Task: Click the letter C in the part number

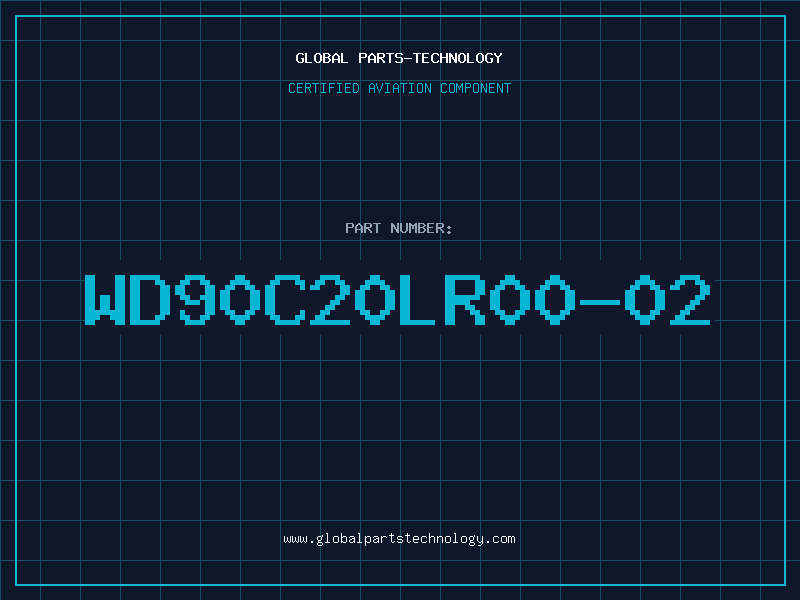Action: click(284, 300)
